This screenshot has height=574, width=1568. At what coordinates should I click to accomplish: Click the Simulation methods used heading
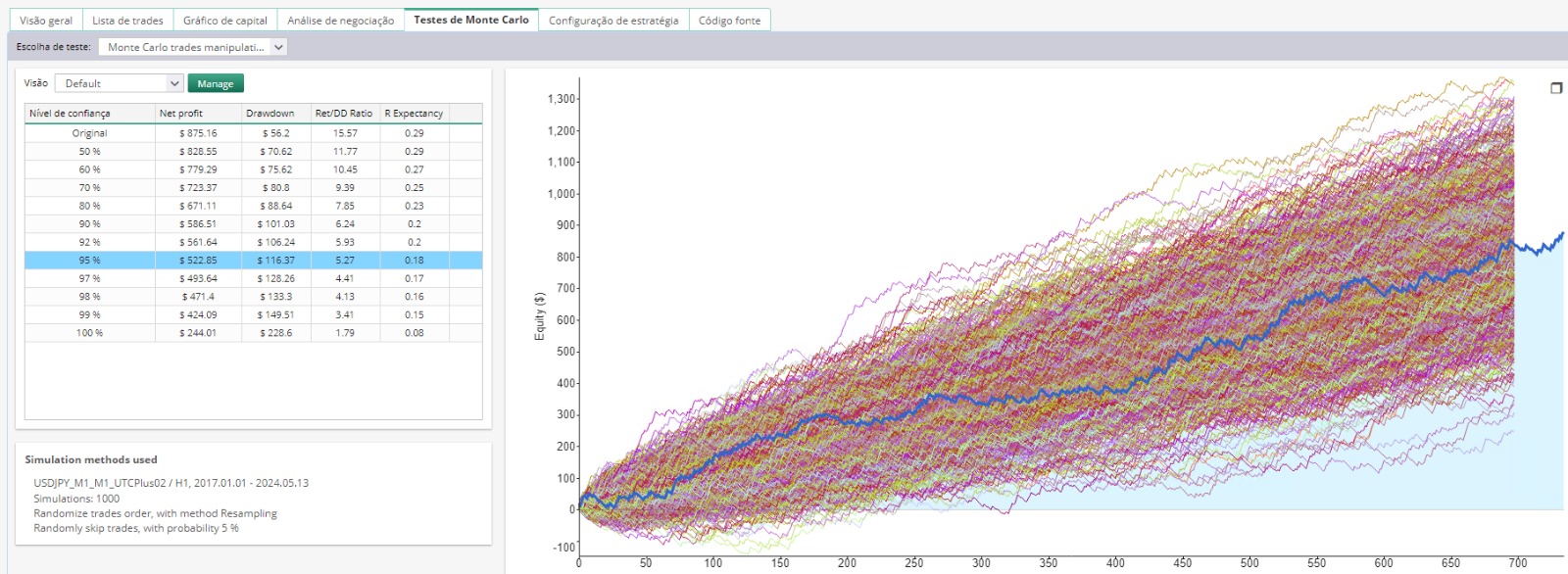click(x=90, y=459)
